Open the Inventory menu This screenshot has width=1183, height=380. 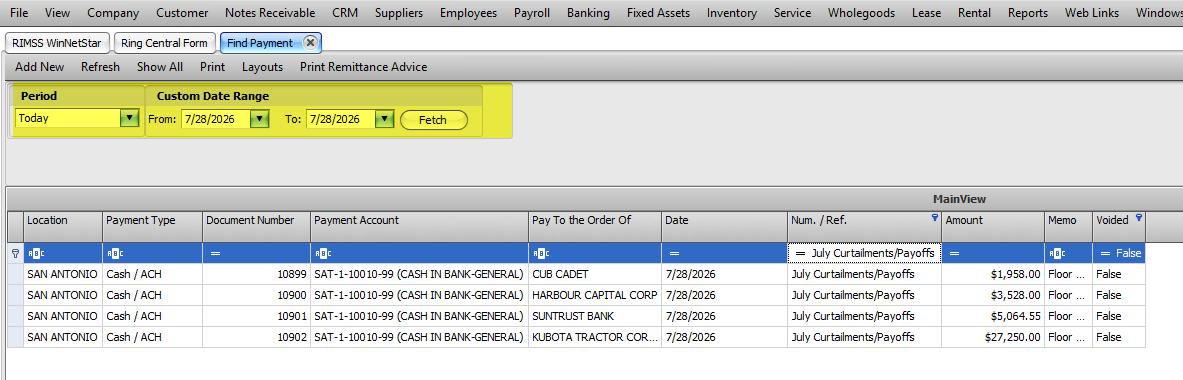pos(732,13)
